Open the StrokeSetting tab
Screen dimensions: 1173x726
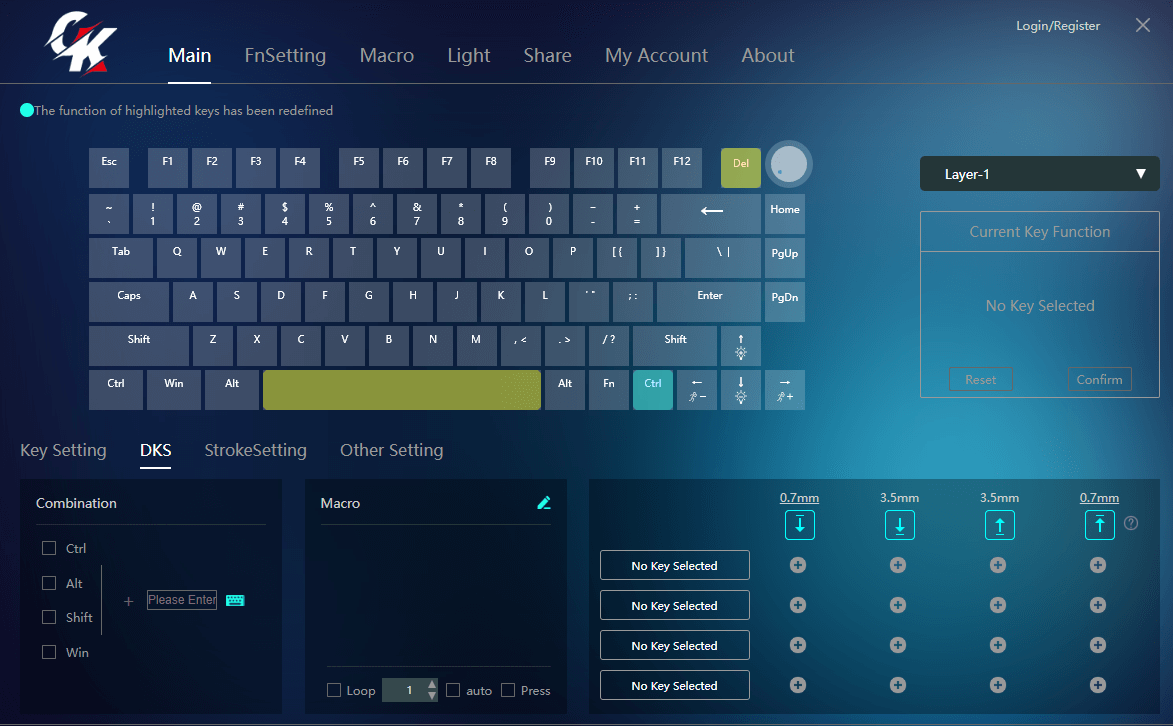point(255,450)
